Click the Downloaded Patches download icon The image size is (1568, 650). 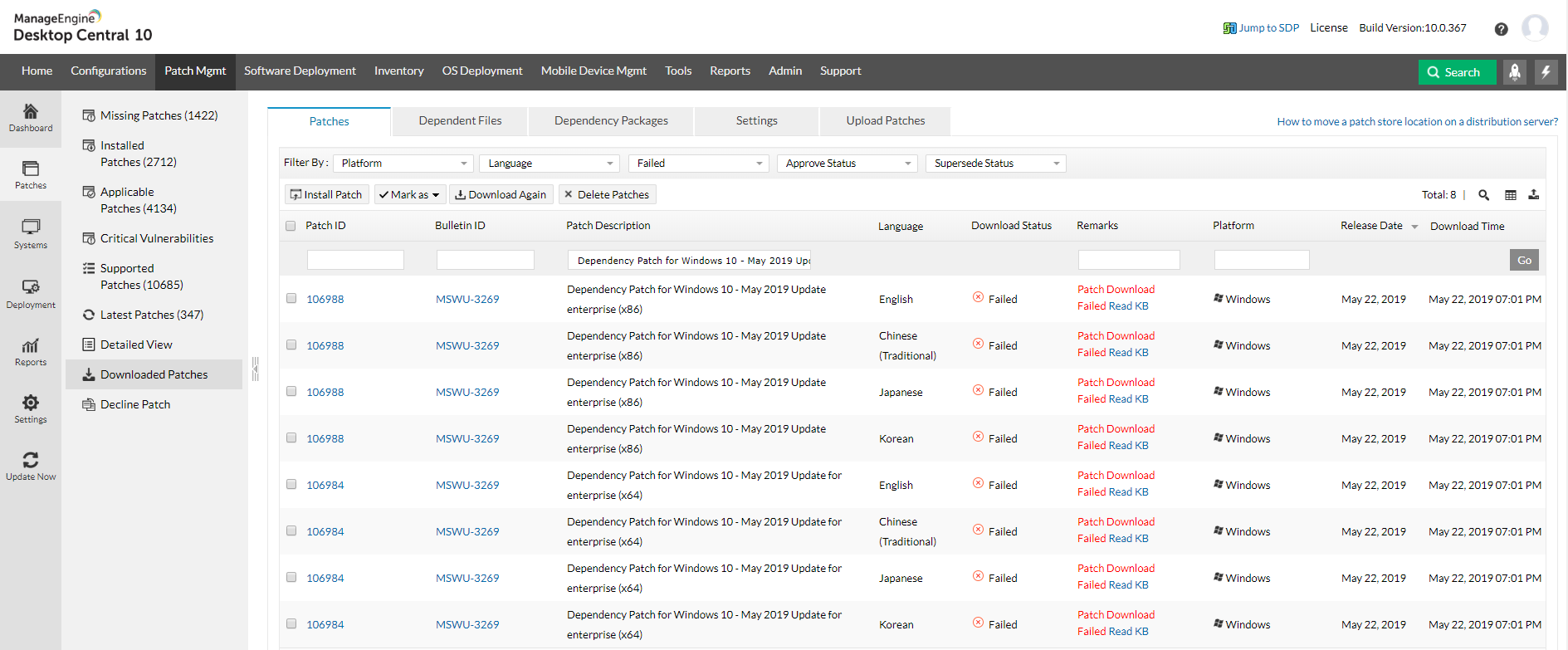(89, 374)
